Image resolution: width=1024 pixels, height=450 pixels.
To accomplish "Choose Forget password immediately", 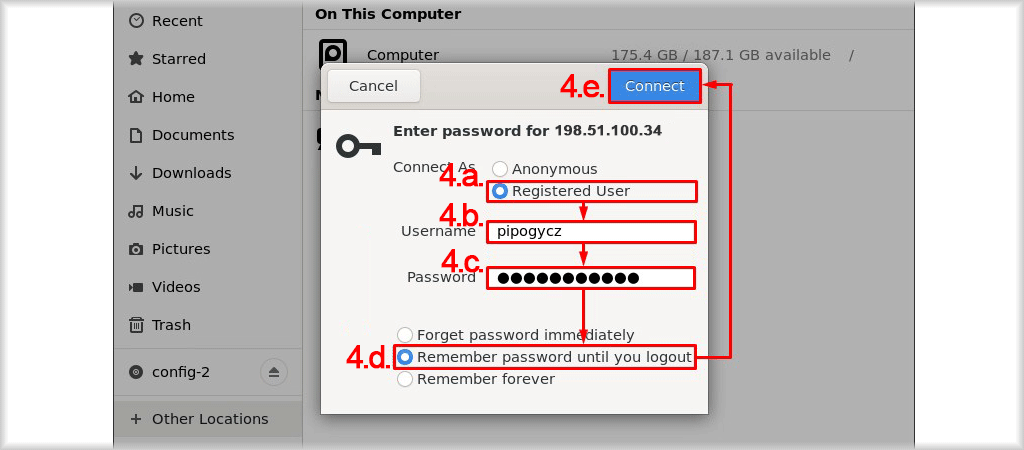I will coord(405,335).
